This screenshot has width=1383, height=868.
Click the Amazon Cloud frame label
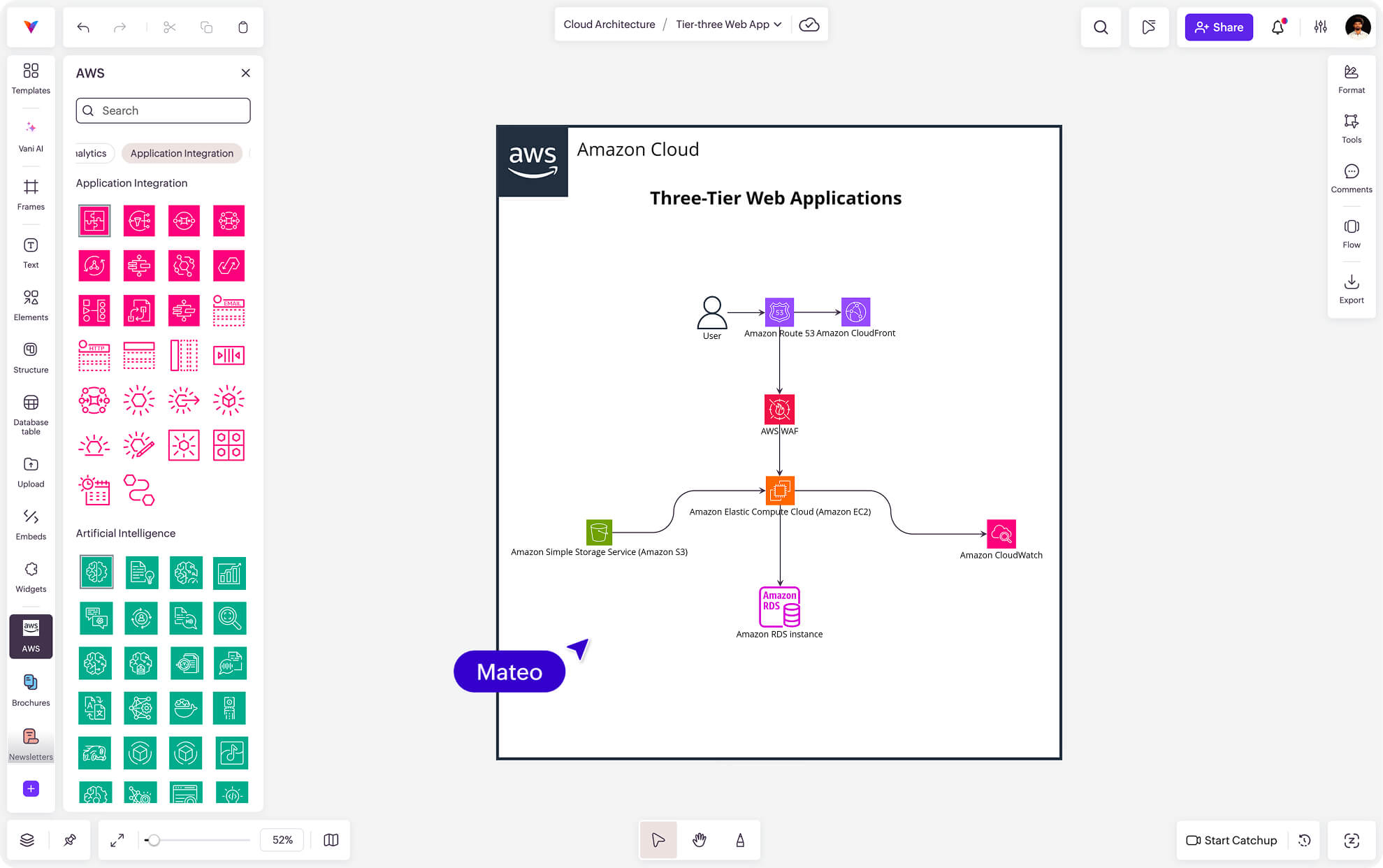[x=638, y=150]
